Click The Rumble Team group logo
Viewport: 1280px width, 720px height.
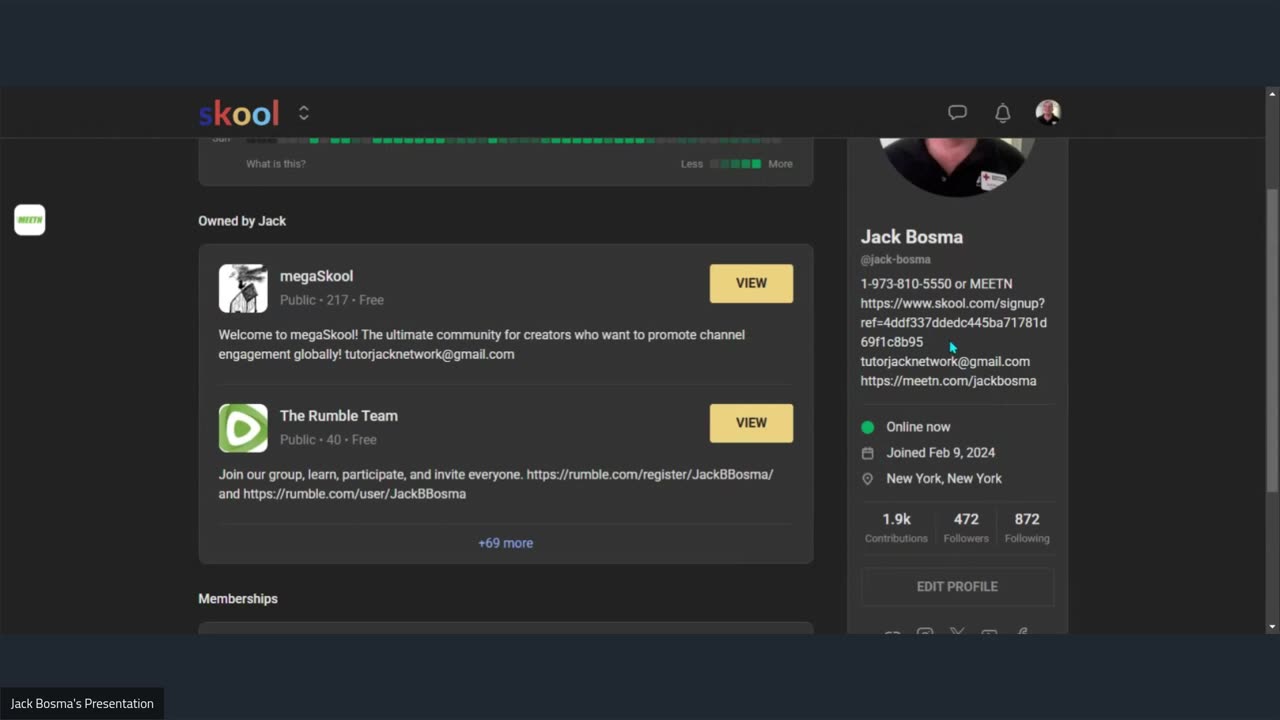[x=243, y=428]
